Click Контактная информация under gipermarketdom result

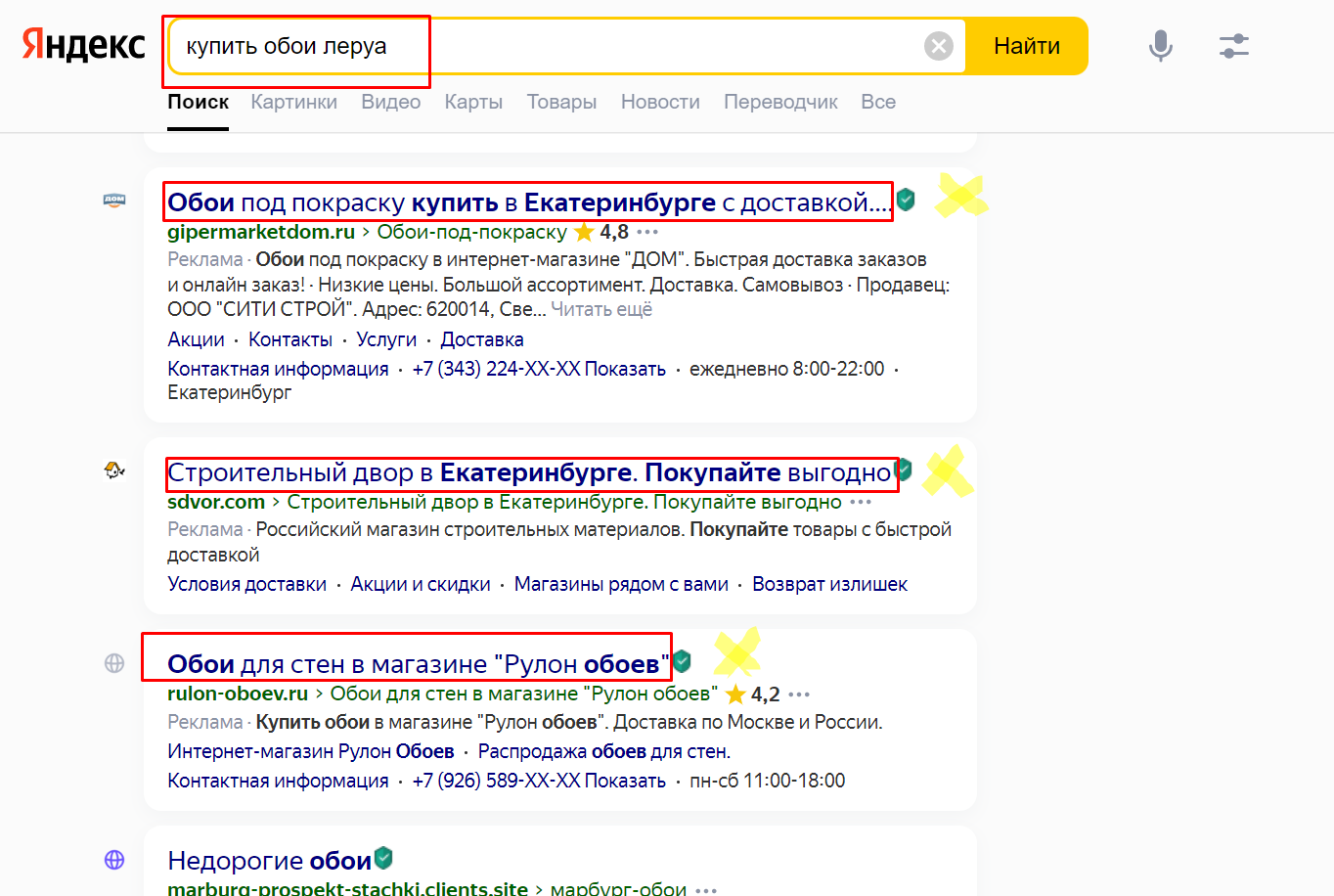(x=278, y=369)
